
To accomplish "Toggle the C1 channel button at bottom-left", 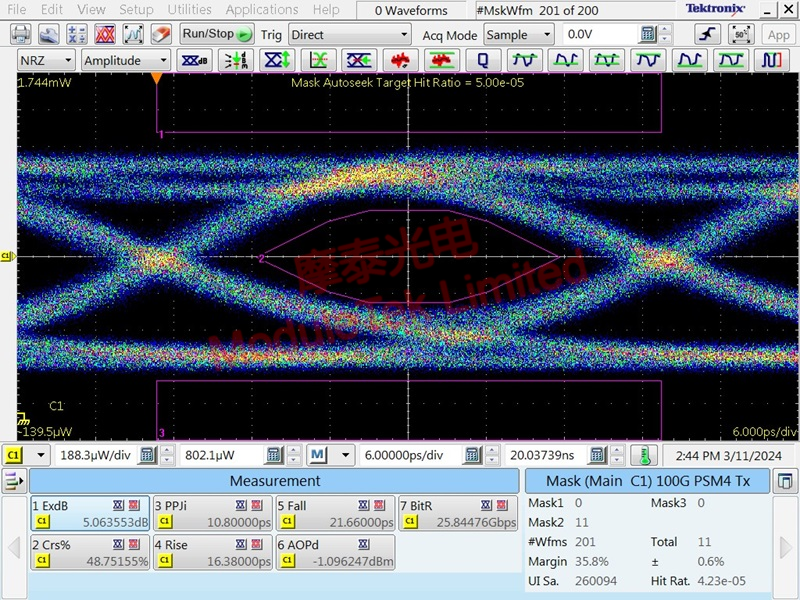I will tap(15, 455).
